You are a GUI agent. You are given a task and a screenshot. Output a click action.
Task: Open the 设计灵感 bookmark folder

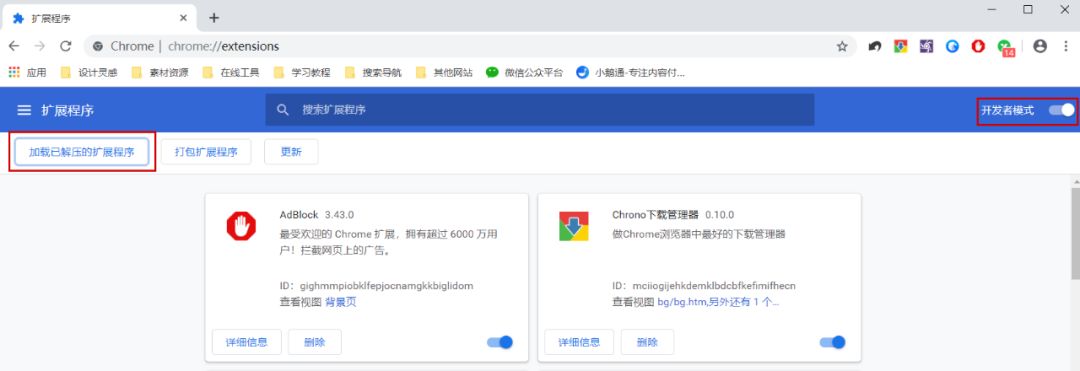click(90, 72)
